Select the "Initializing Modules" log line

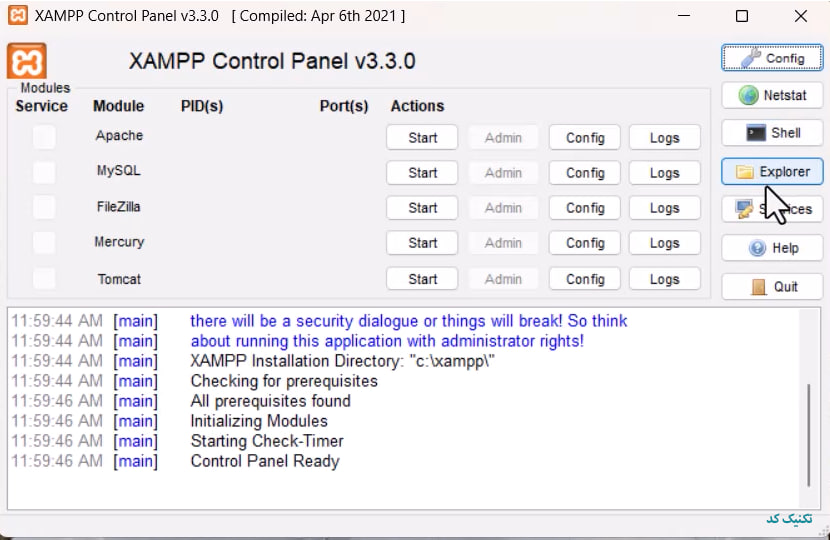point(259,421)
